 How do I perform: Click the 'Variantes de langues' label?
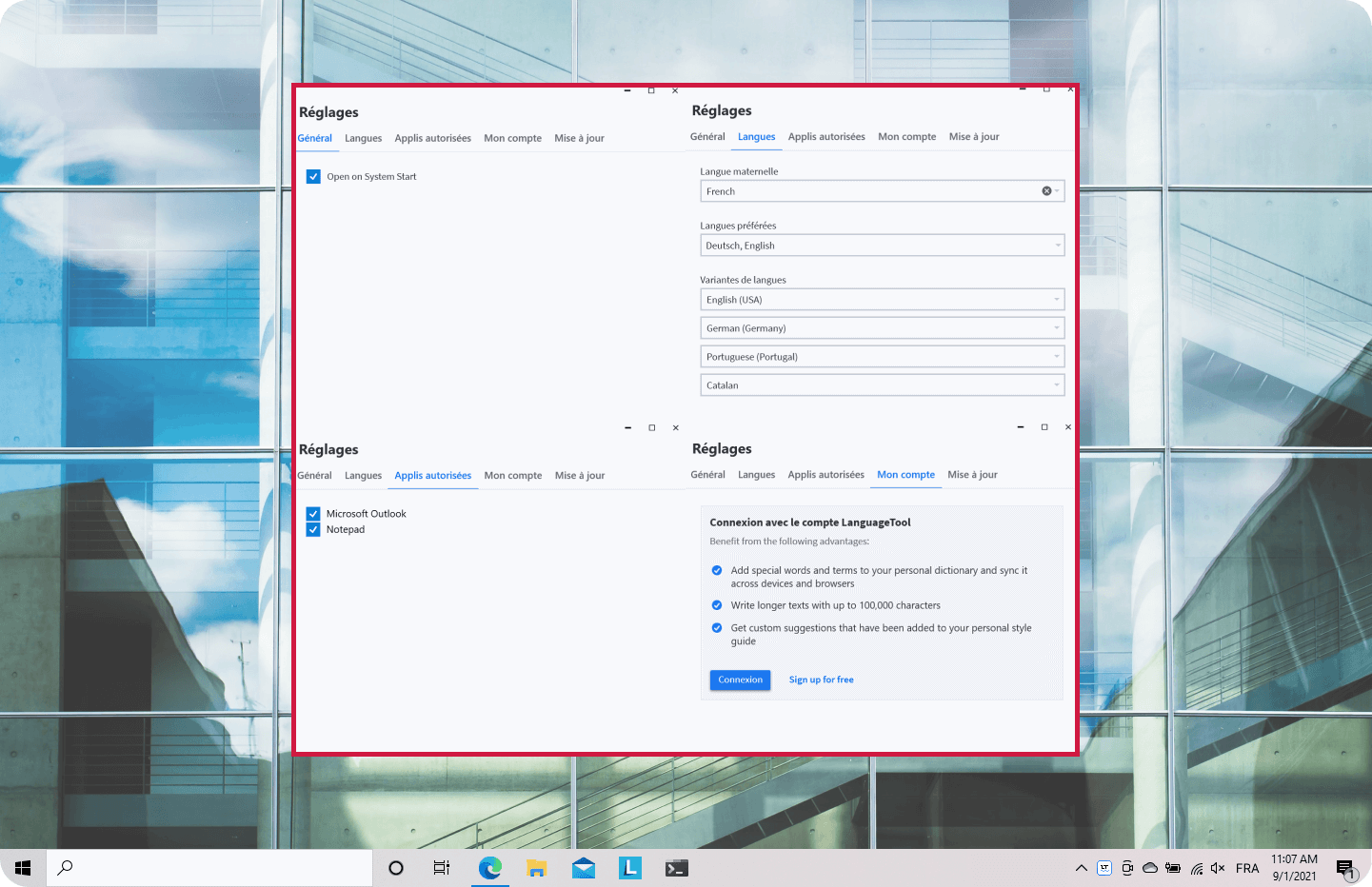743,280
